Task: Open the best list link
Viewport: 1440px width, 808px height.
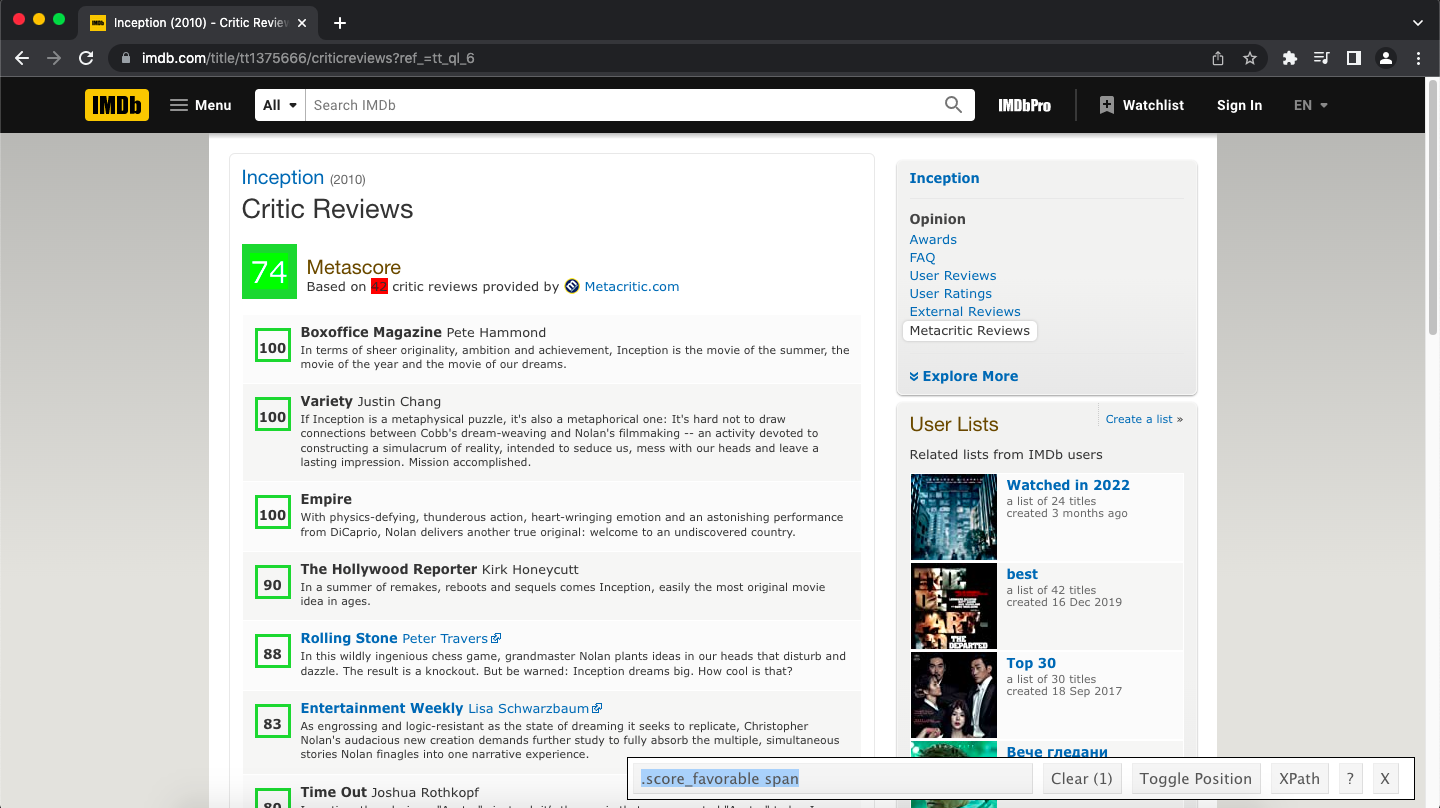Action: [x=1022, y=574]
